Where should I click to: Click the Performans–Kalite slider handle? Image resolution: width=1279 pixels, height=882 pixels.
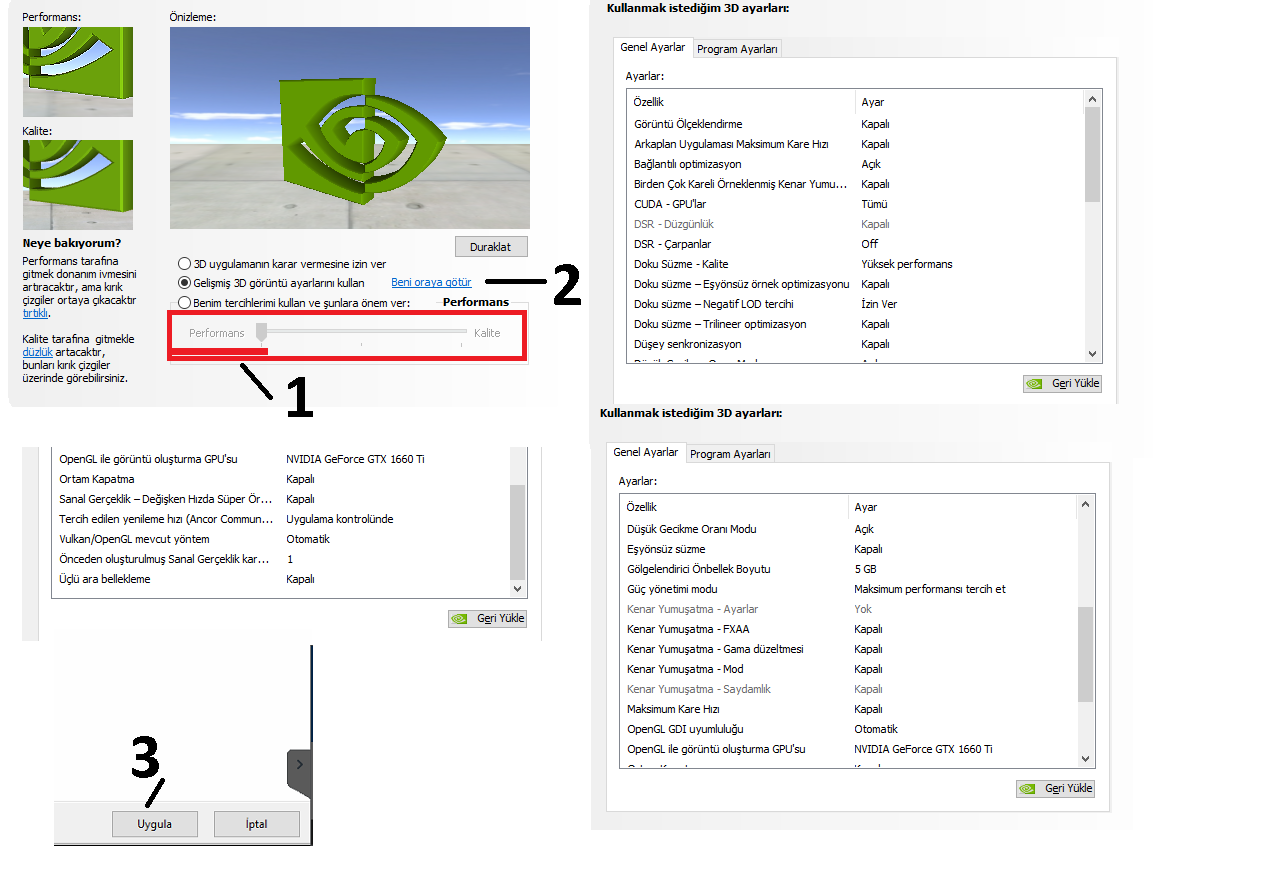[x=261, y=332]
